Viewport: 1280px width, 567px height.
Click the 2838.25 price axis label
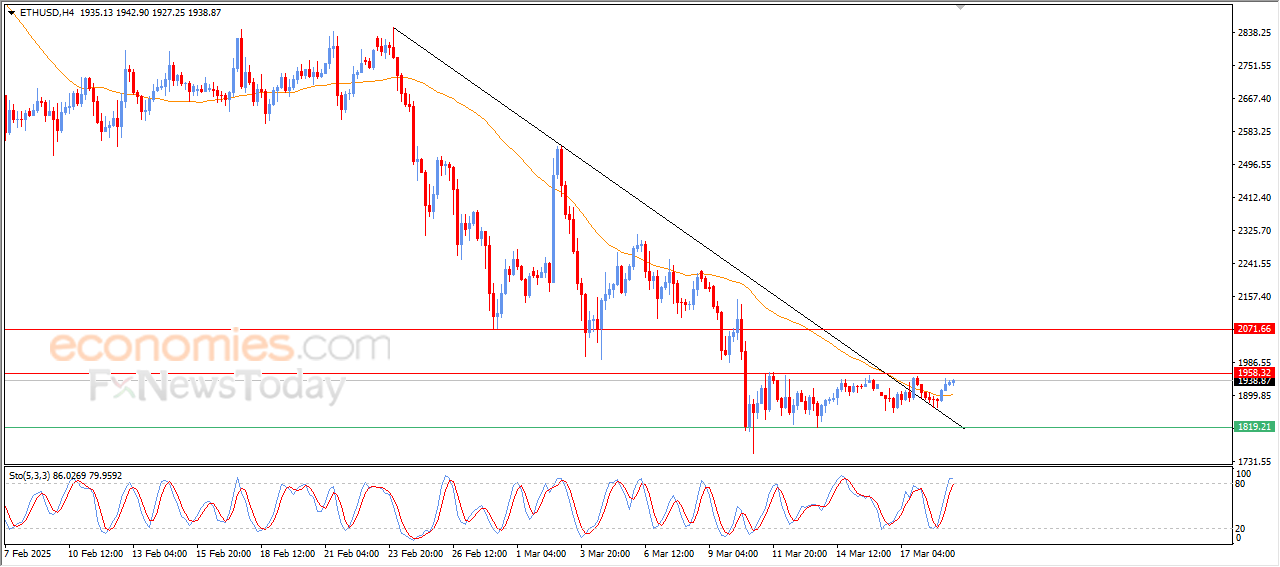[x=1254, y=33]
